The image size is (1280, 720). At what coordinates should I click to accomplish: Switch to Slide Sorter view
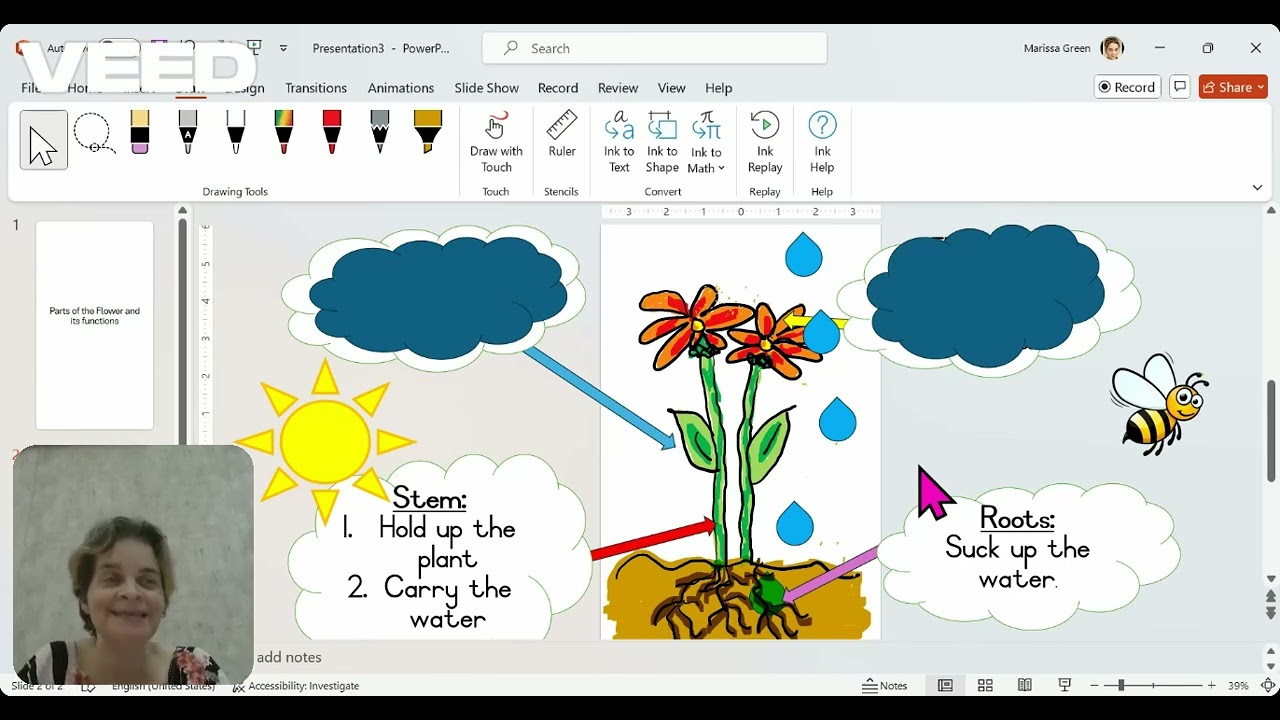click(985, 686)
